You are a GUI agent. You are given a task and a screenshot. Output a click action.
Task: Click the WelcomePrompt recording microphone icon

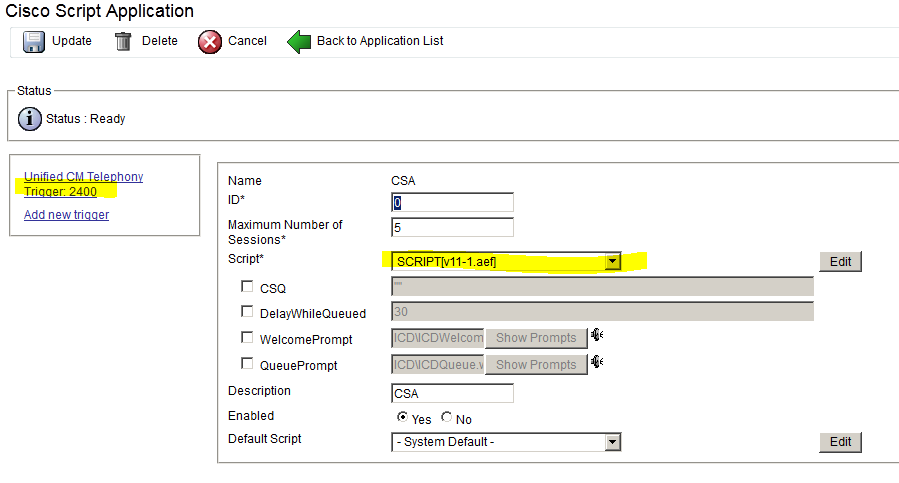(597, 334)
